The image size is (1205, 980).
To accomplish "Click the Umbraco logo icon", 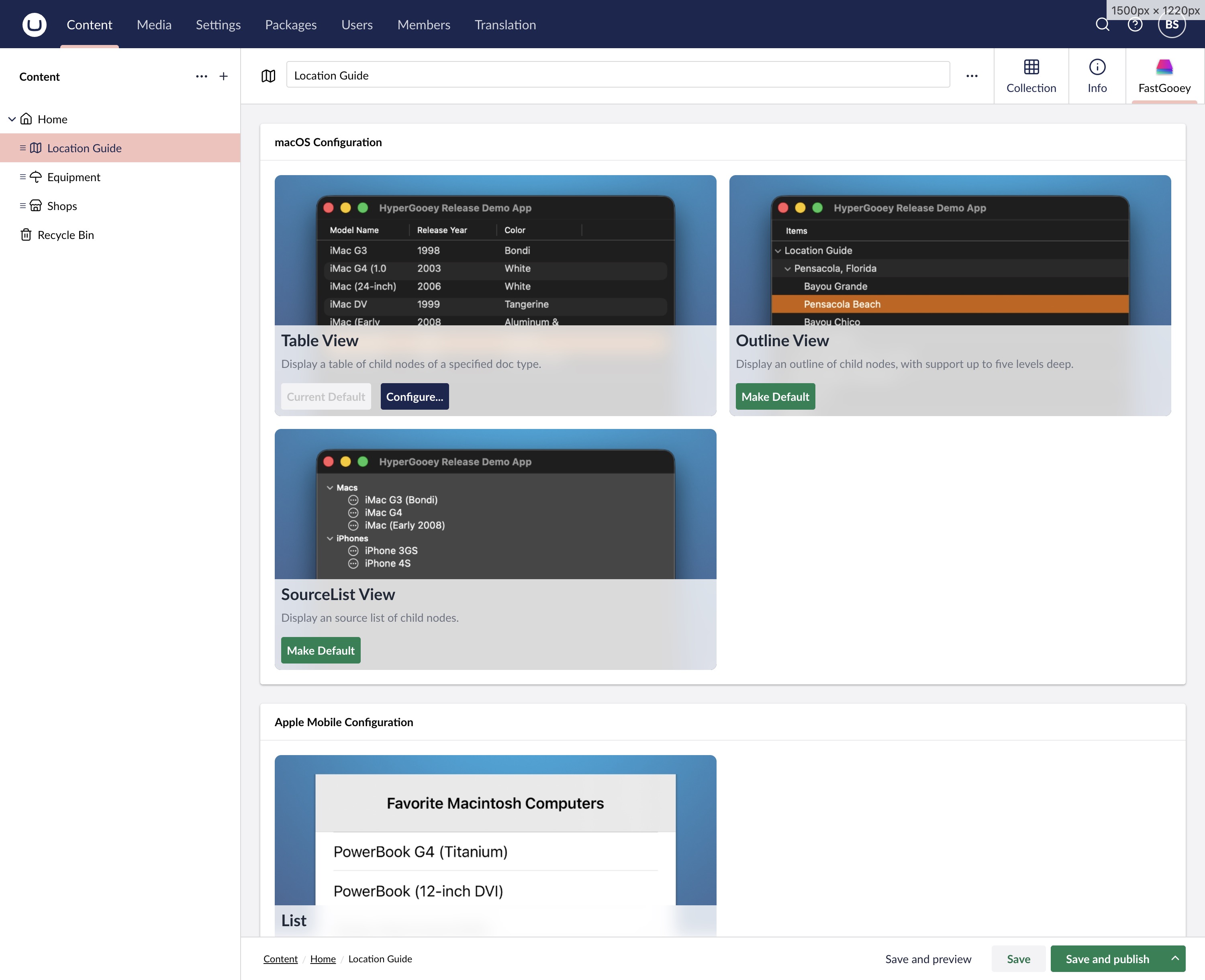I will point(35,24).
